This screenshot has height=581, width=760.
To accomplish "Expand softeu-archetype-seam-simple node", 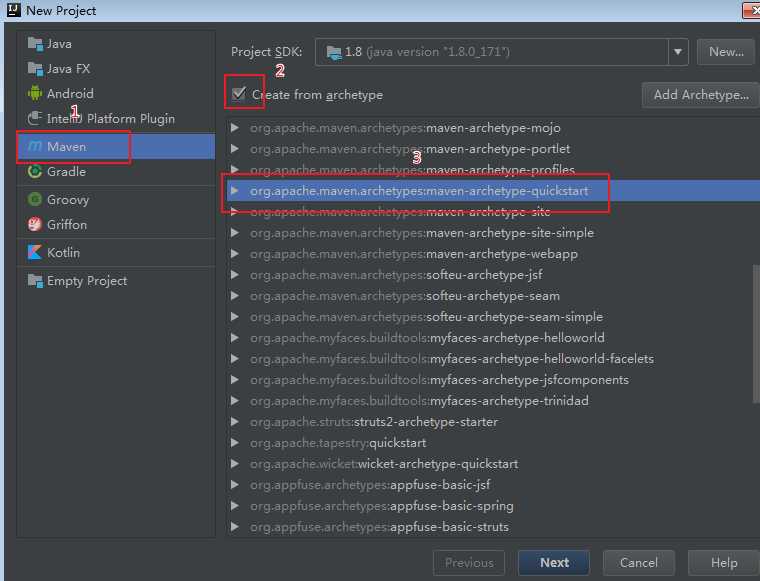I will [235, 316].
